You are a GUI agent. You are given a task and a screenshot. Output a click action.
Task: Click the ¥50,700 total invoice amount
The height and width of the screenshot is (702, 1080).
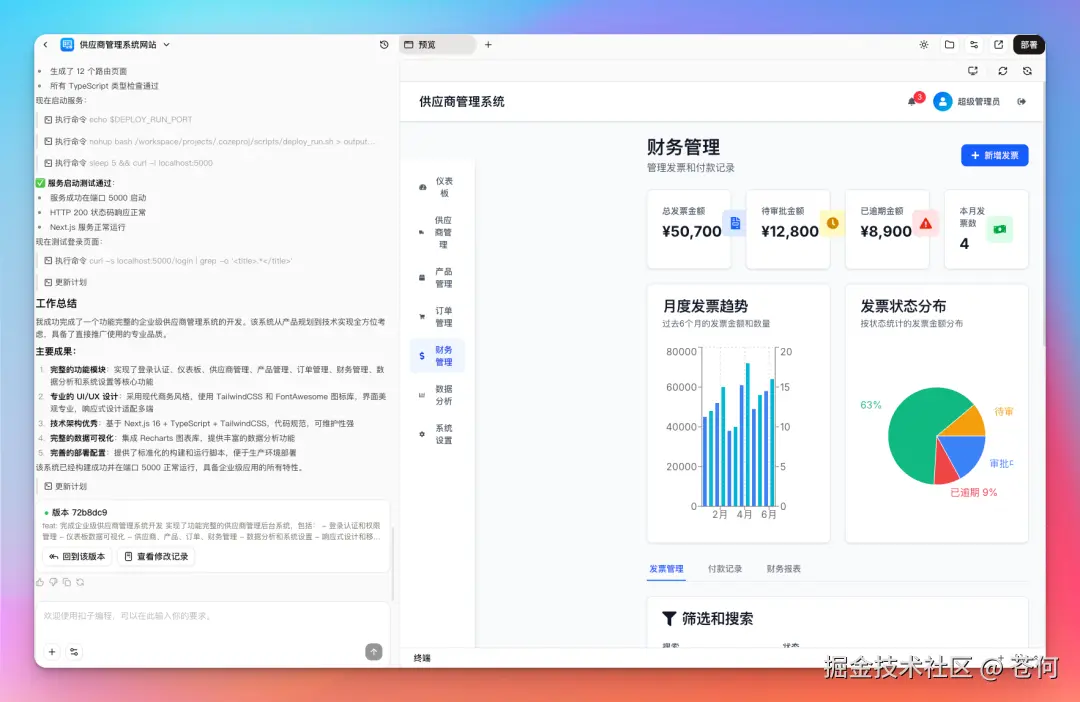click(692, 231)
